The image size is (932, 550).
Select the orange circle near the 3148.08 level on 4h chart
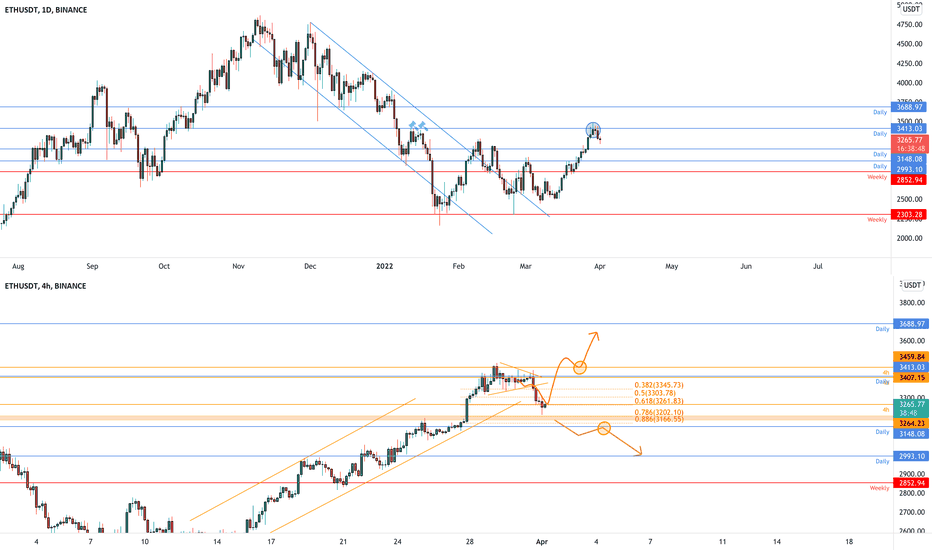pos(604,428)
